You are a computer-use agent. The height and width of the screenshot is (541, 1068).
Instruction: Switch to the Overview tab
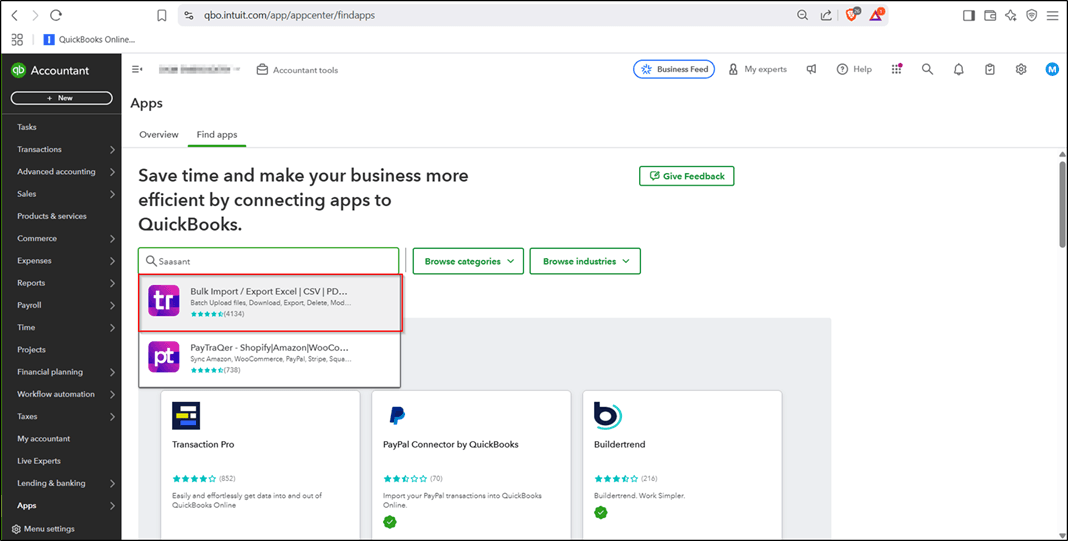pos(159,134)
